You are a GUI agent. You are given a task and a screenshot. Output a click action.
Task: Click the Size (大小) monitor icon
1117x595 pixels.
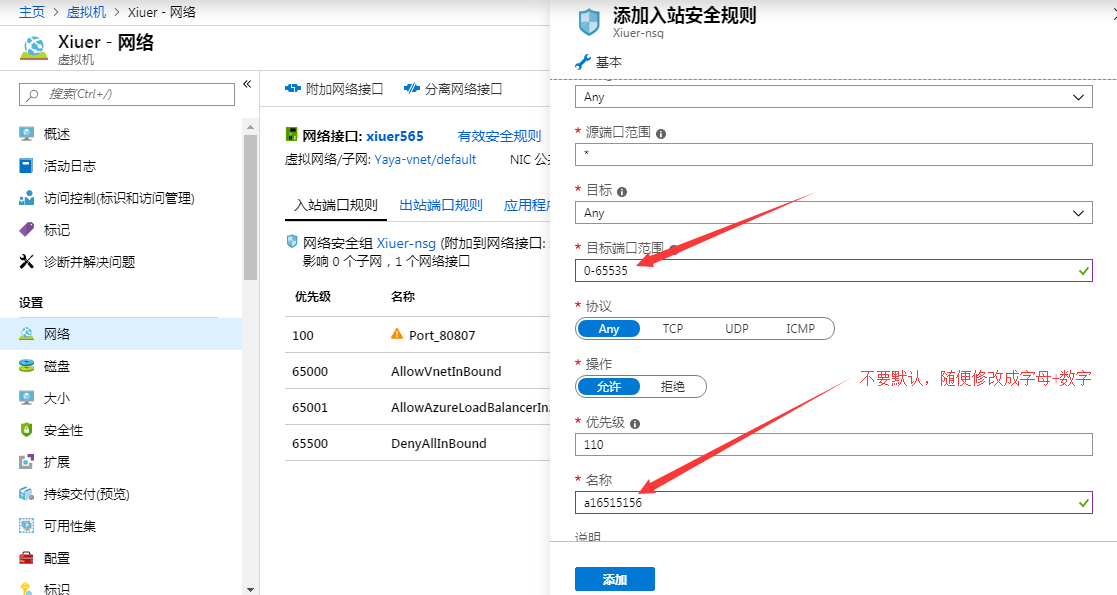click(x=26, y=398)
